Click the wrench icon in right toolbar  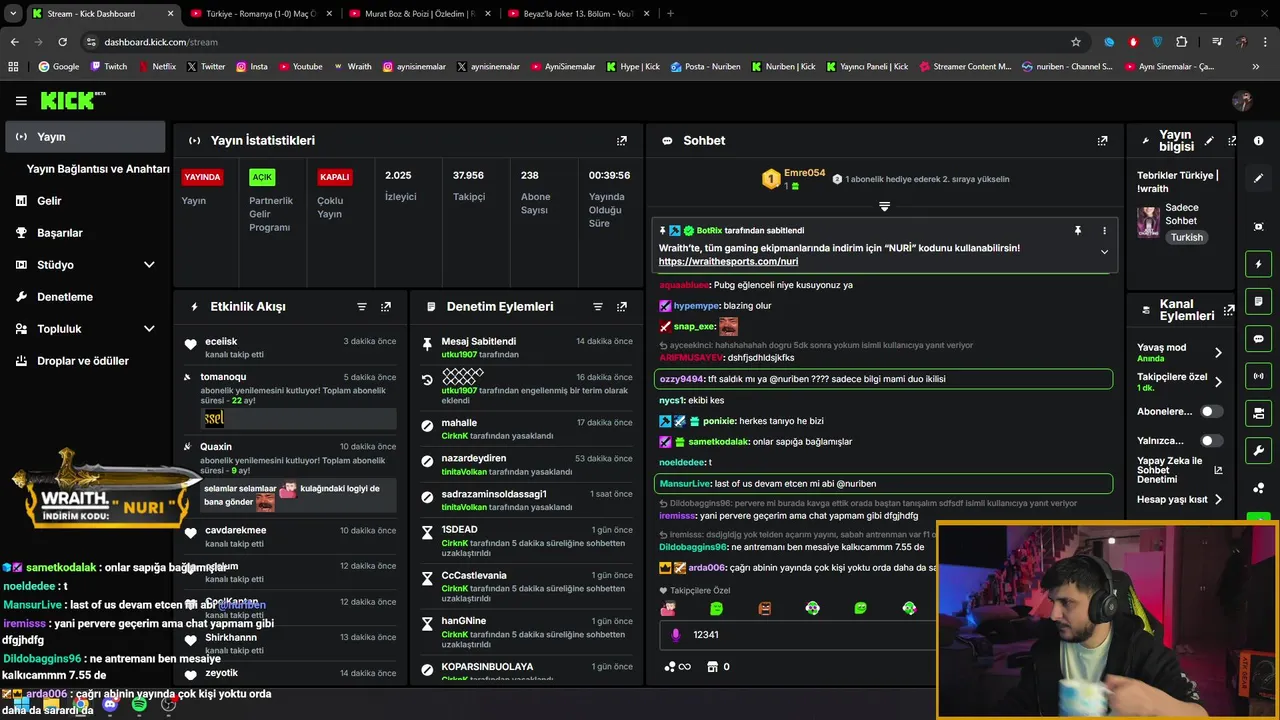click(x=1259, y=450)
